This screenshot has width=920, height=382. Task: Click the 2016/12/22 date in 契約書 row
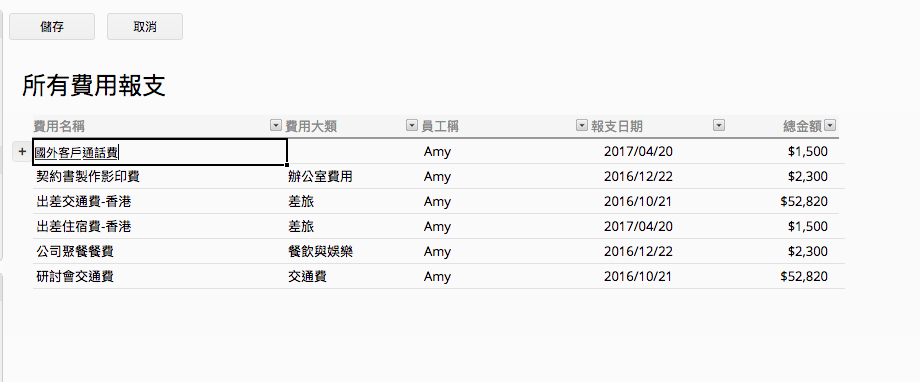click(638, 177)
